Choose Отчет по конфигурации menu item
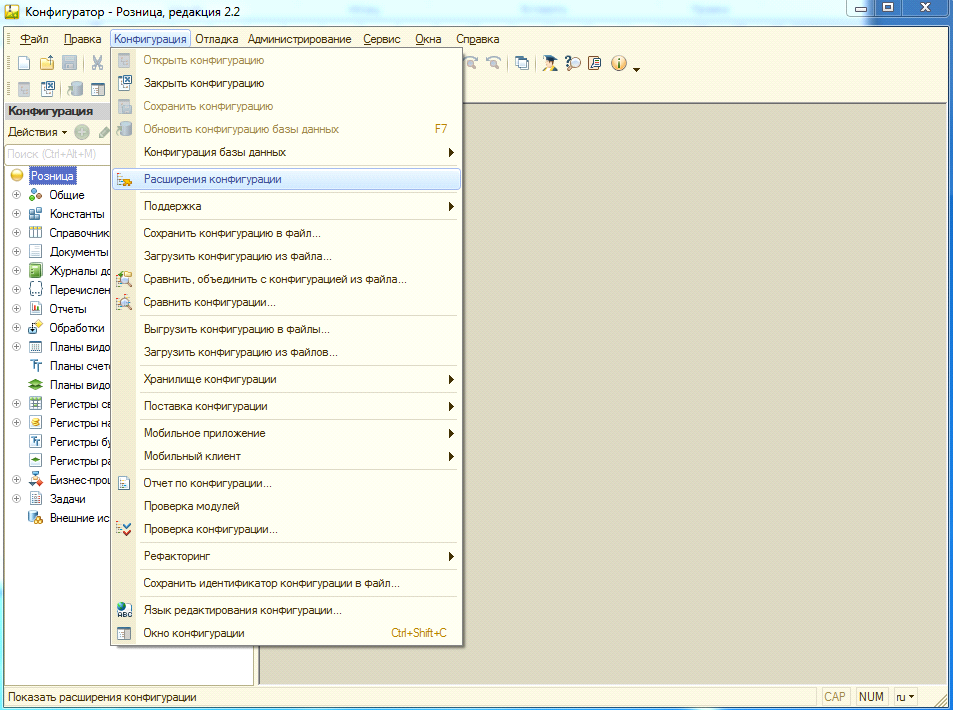Viewport: 953px width, 710px height. pyautogui.click(x=286, y=483)
